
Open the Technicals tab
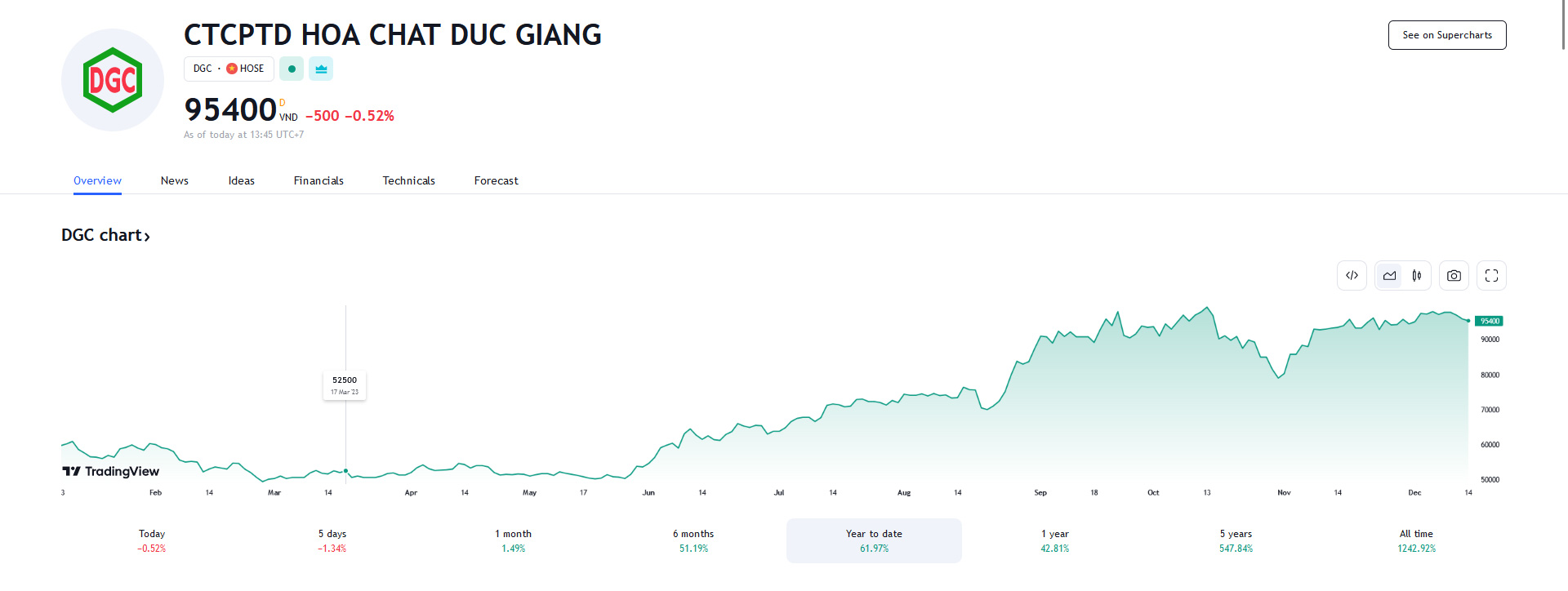408,180
